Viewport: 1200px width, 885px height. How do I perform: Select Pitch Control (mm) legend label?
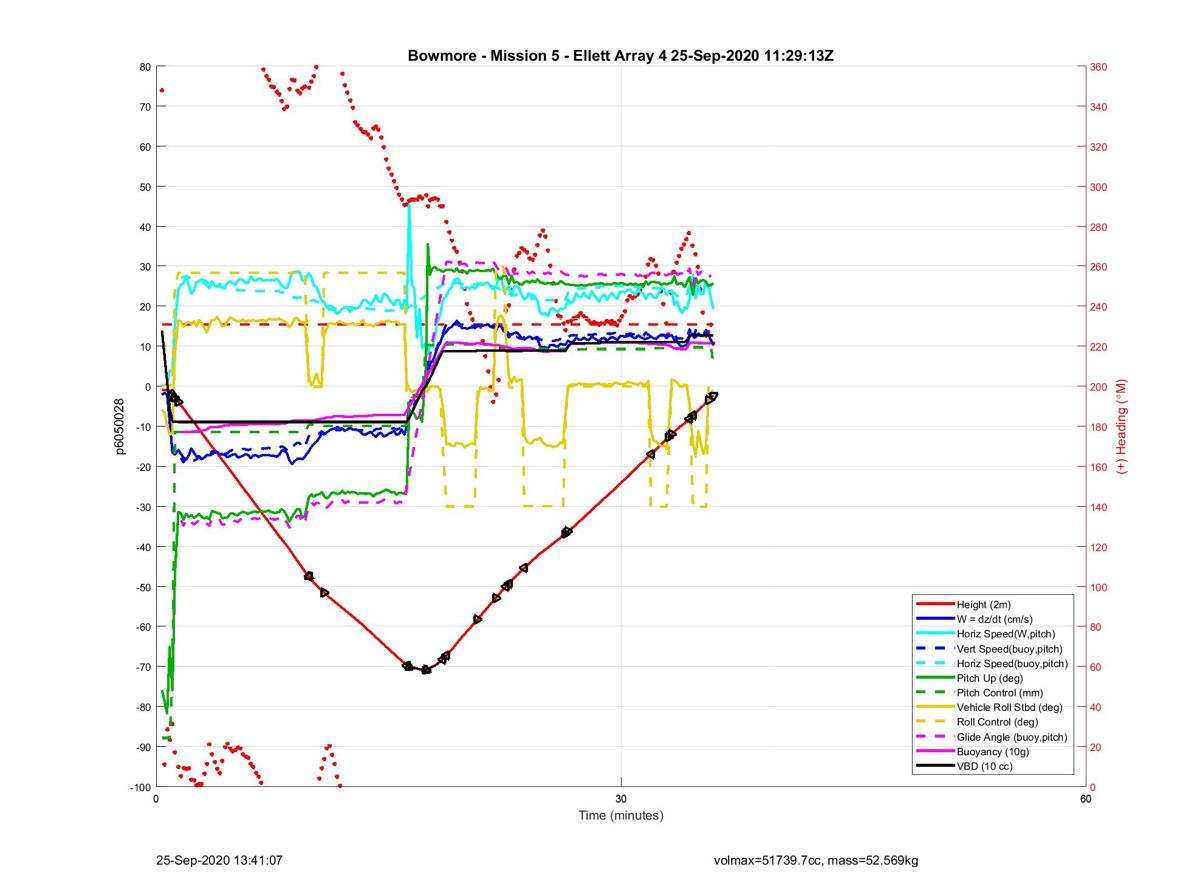click(x=998, y=693)
